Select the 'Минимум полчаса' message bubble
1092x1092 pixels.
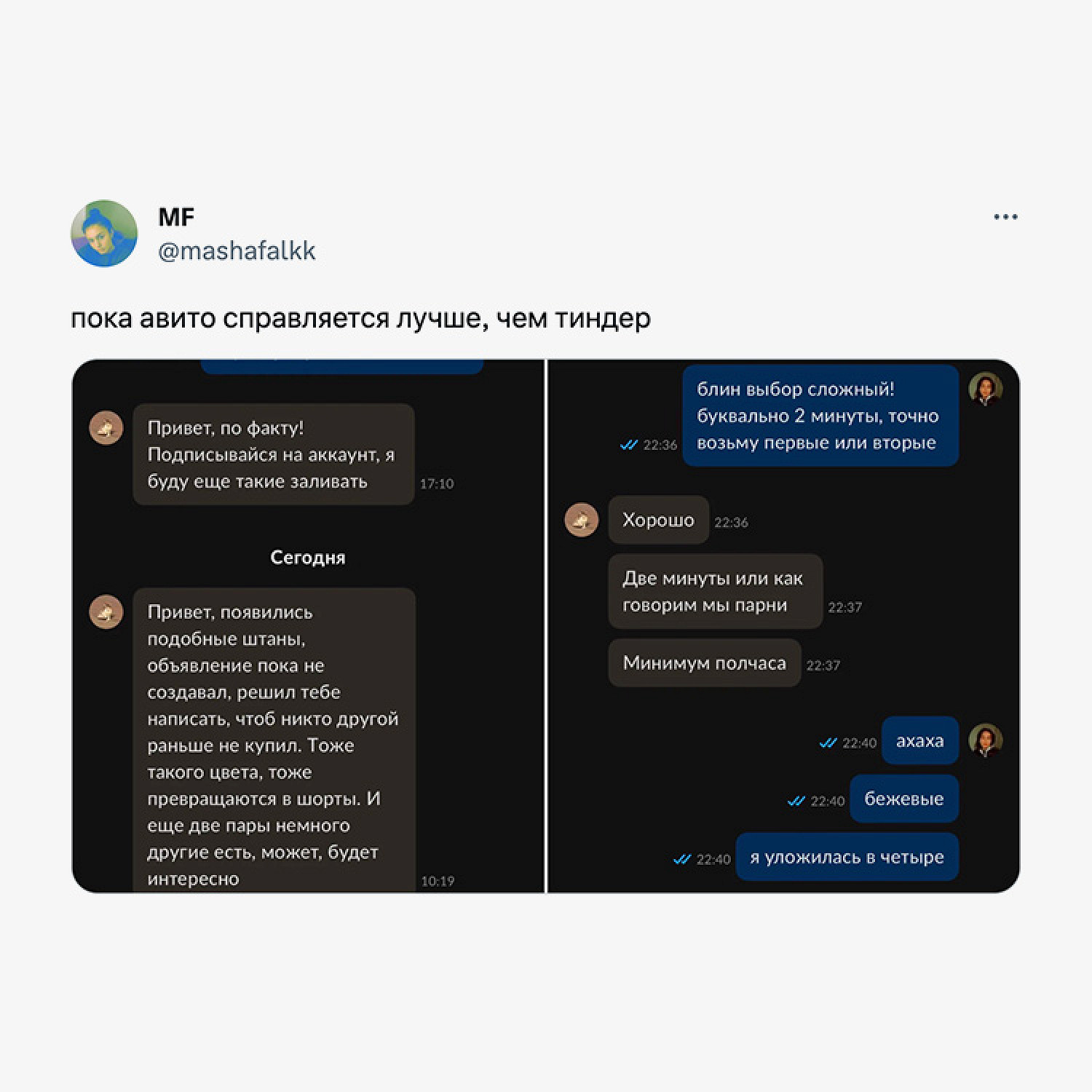click(x=705, y=663)
